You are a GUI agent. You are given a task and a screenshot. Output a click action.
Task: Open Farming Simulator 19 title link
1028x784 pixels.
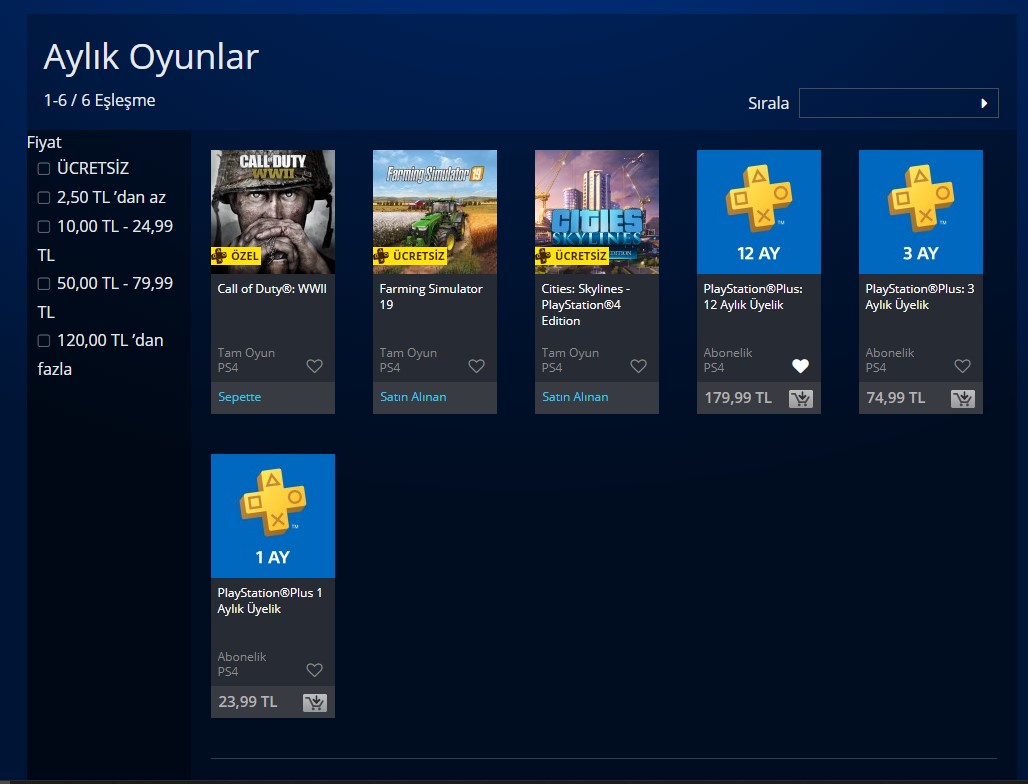[431, 296]
